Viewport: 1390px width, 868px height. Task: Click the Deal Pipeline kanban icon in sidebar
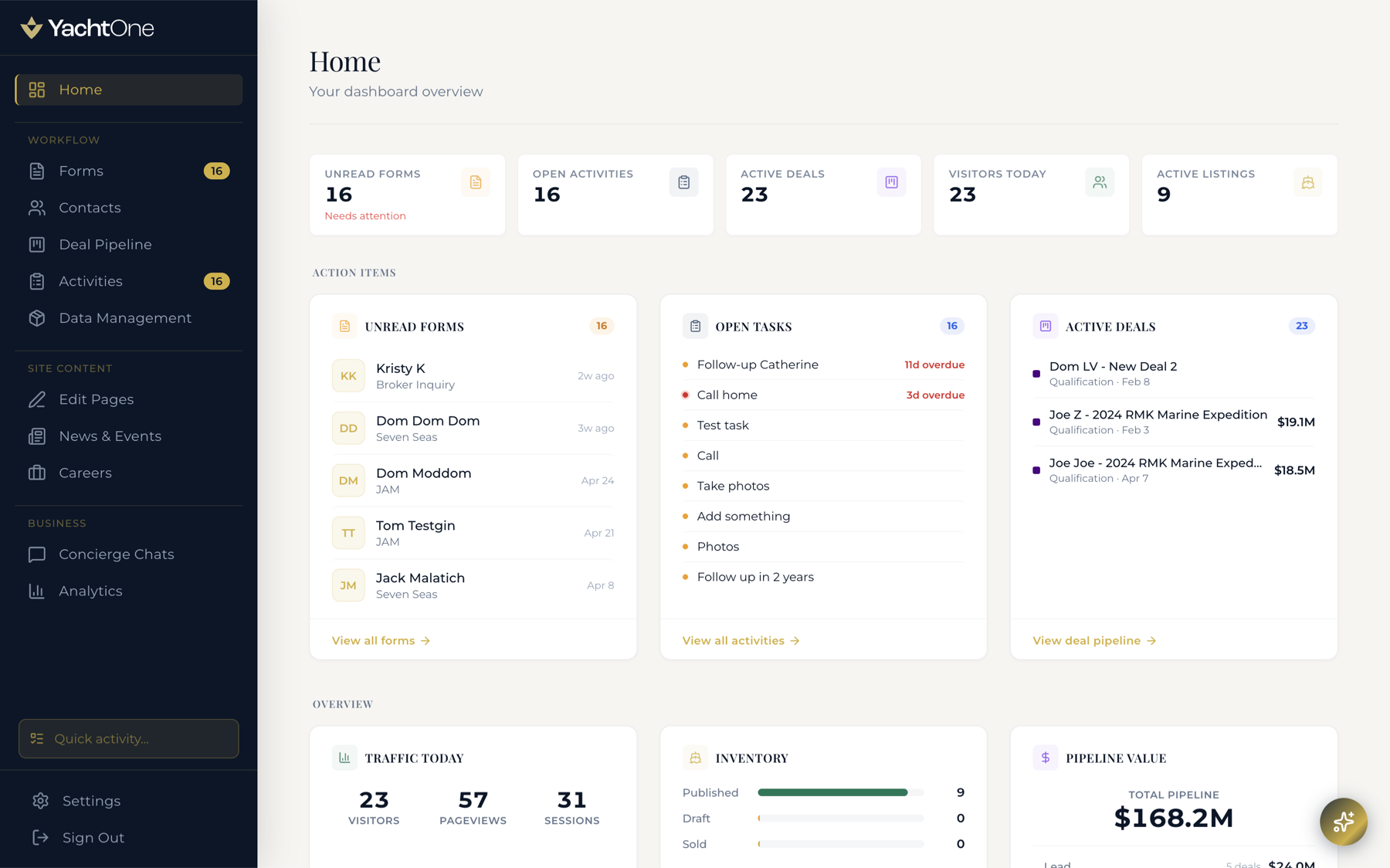click(37, 244)
